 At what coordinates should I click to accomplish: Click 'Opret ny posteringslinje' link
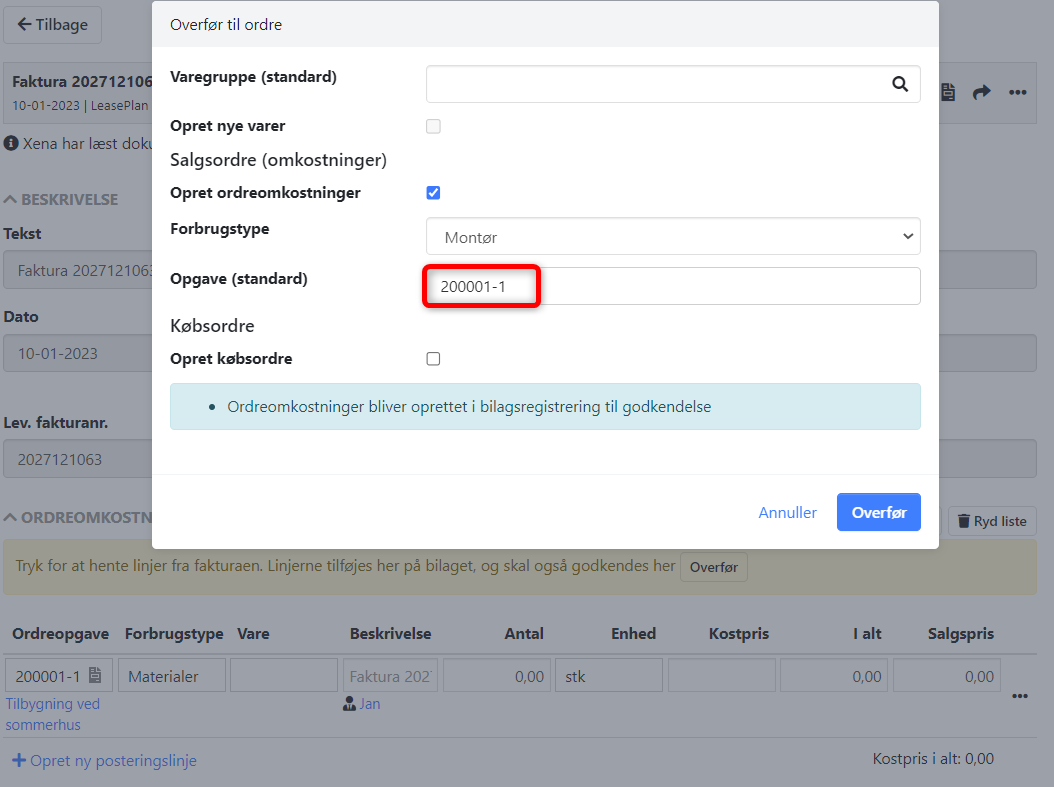click(104, 761)
